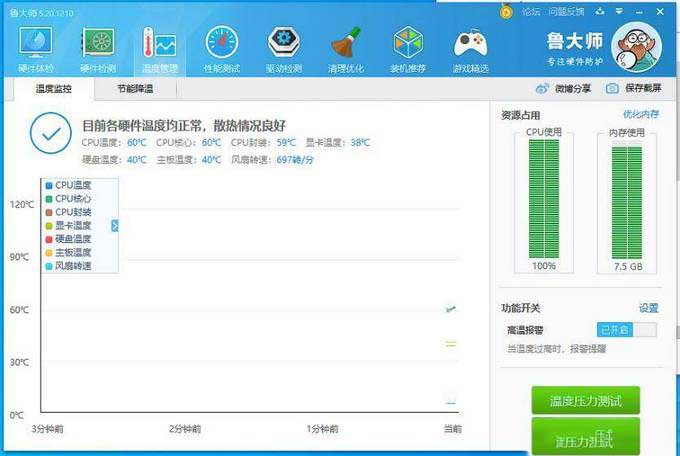Viewport: 680px width, 456px height.
Task: Open the 驱动检测 driver detection icon
Action: click(x=284, y=43)
